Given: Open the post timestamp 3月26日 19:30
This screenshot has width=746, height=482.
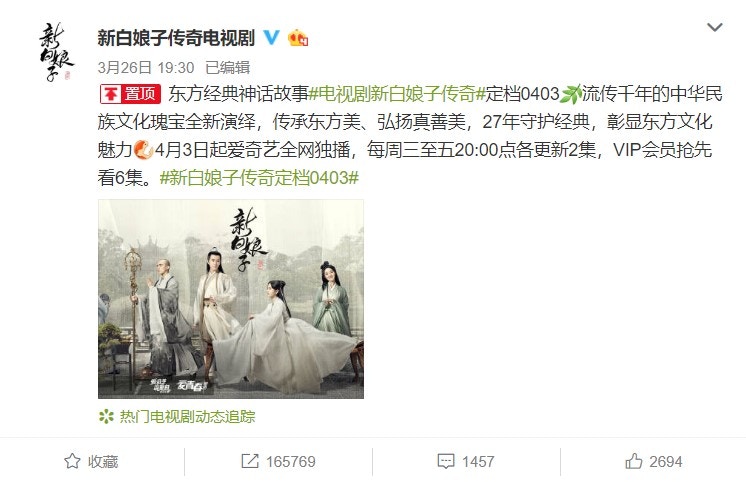Looking at the screenshot, I should [146, 68].
